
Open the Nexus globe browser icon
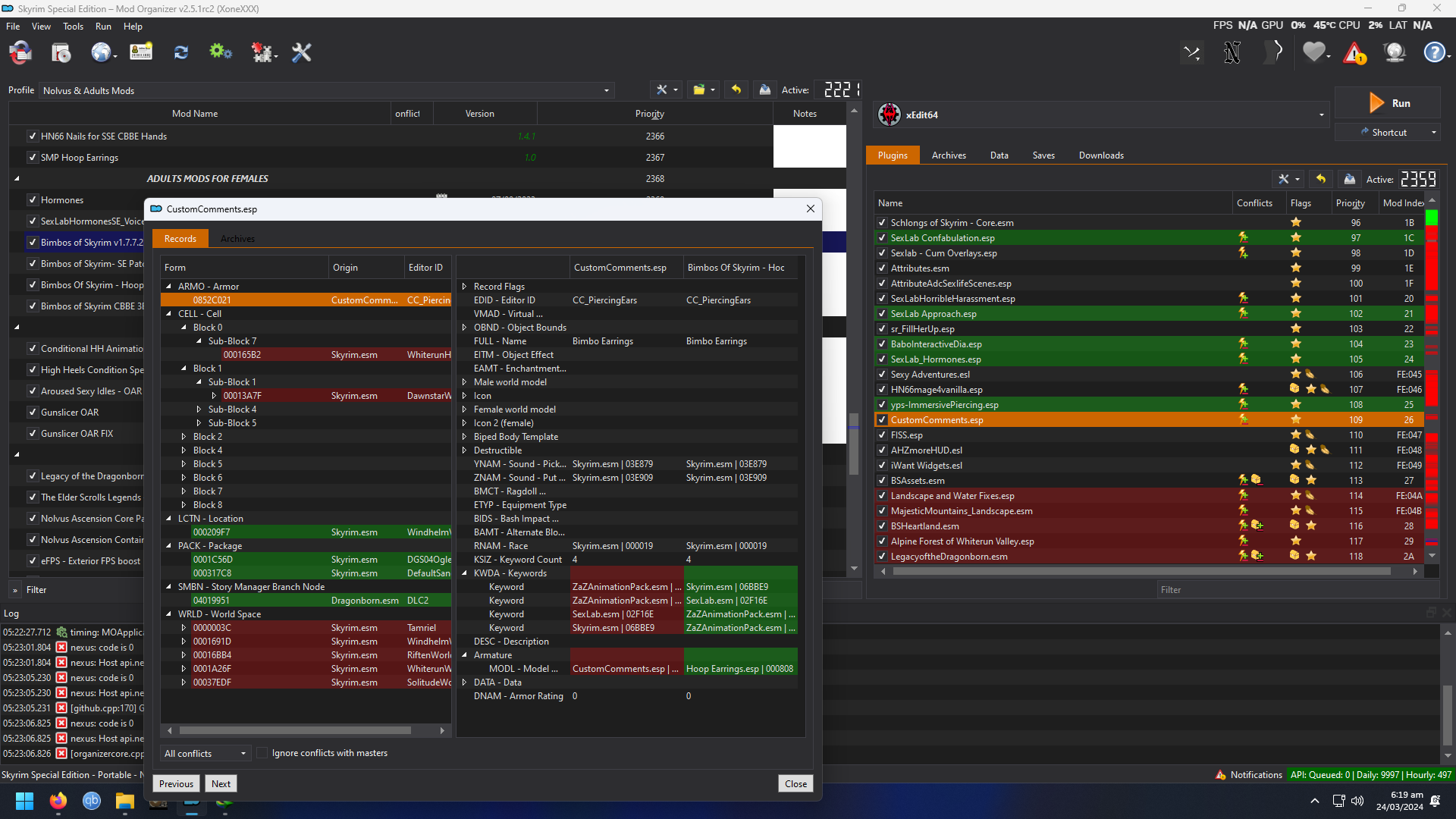pos(102,52)
